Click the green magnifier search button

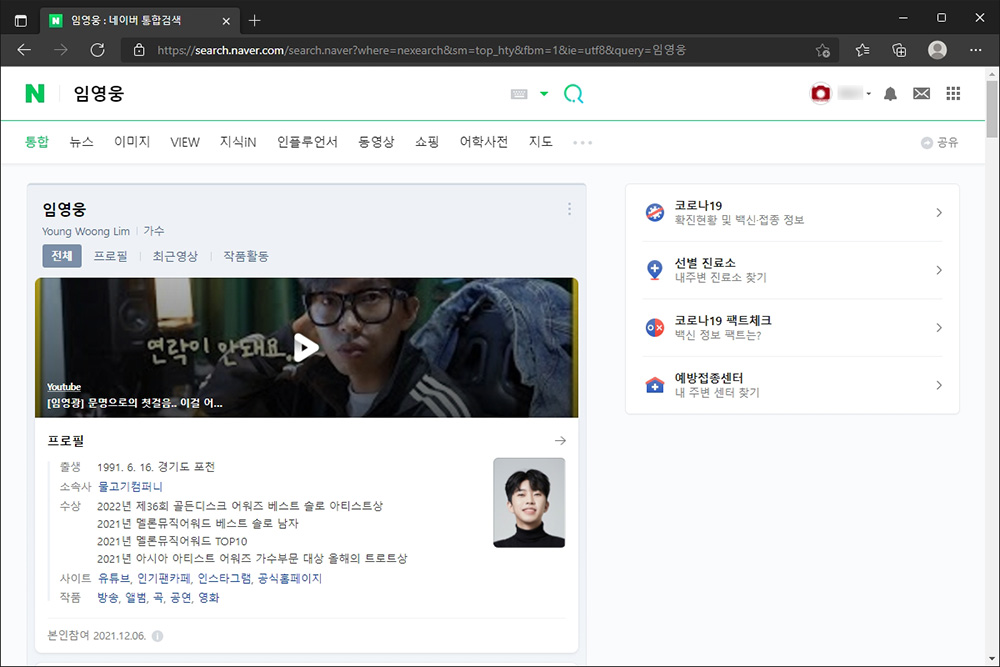pos(573,94)
